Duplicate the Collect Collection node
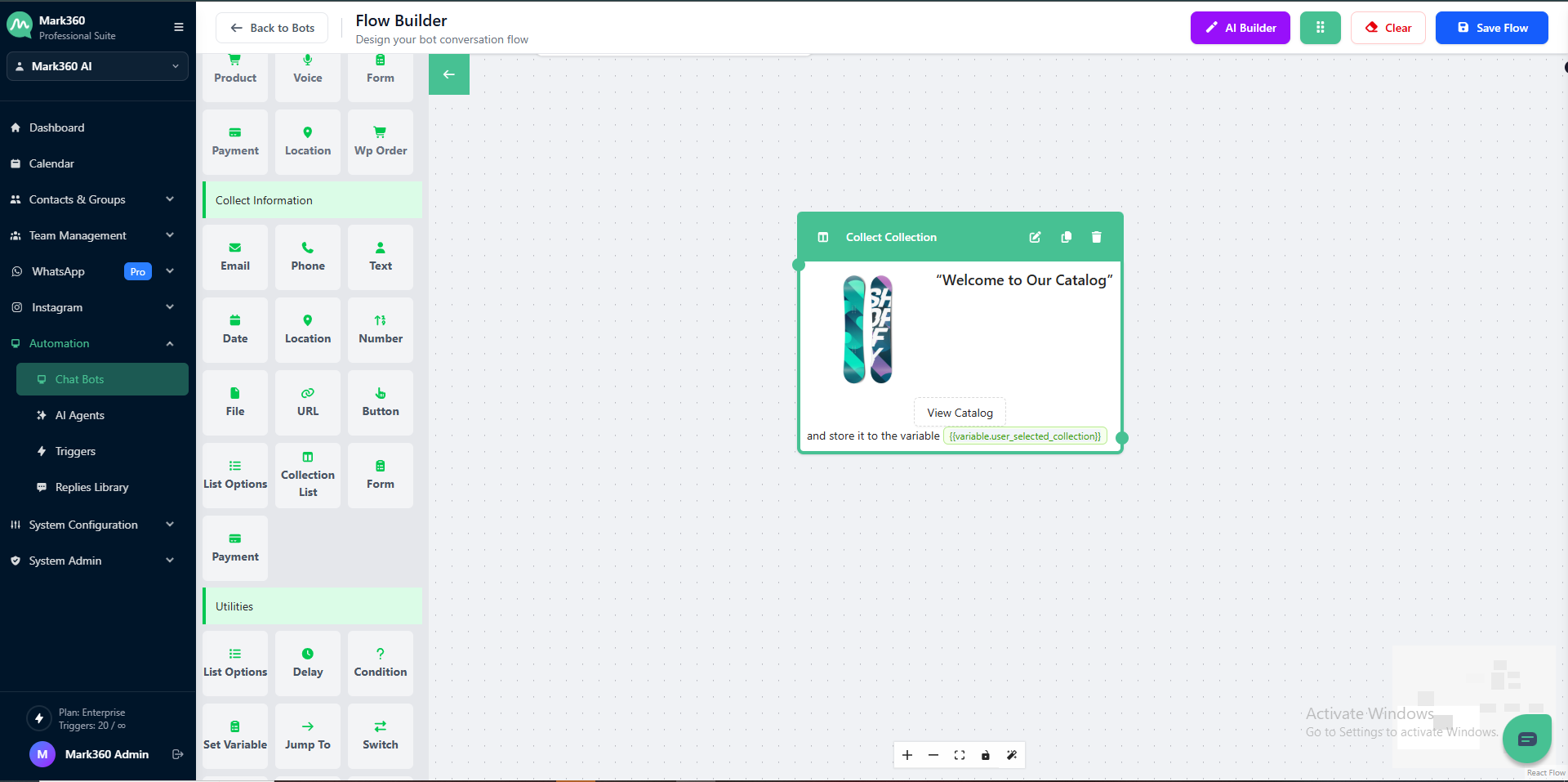 click(1066, 237)
